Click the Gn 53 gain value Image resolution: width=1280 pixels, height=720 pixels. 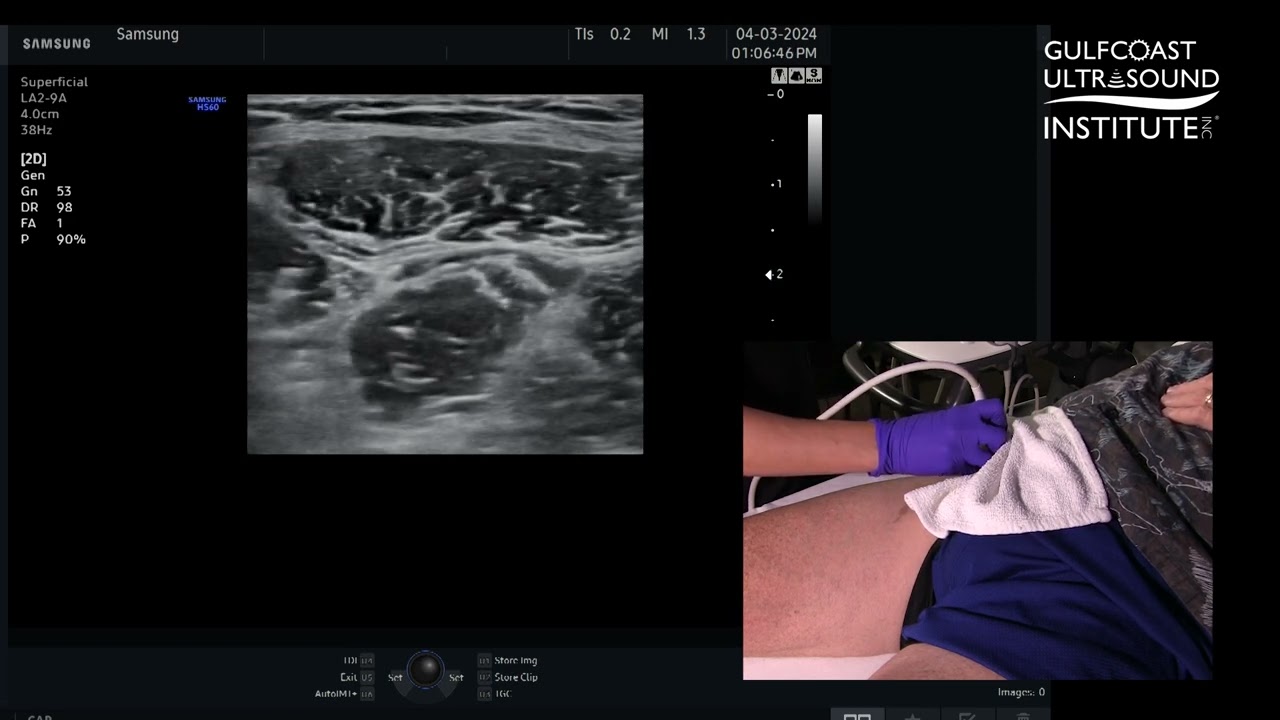coord(46,191)
